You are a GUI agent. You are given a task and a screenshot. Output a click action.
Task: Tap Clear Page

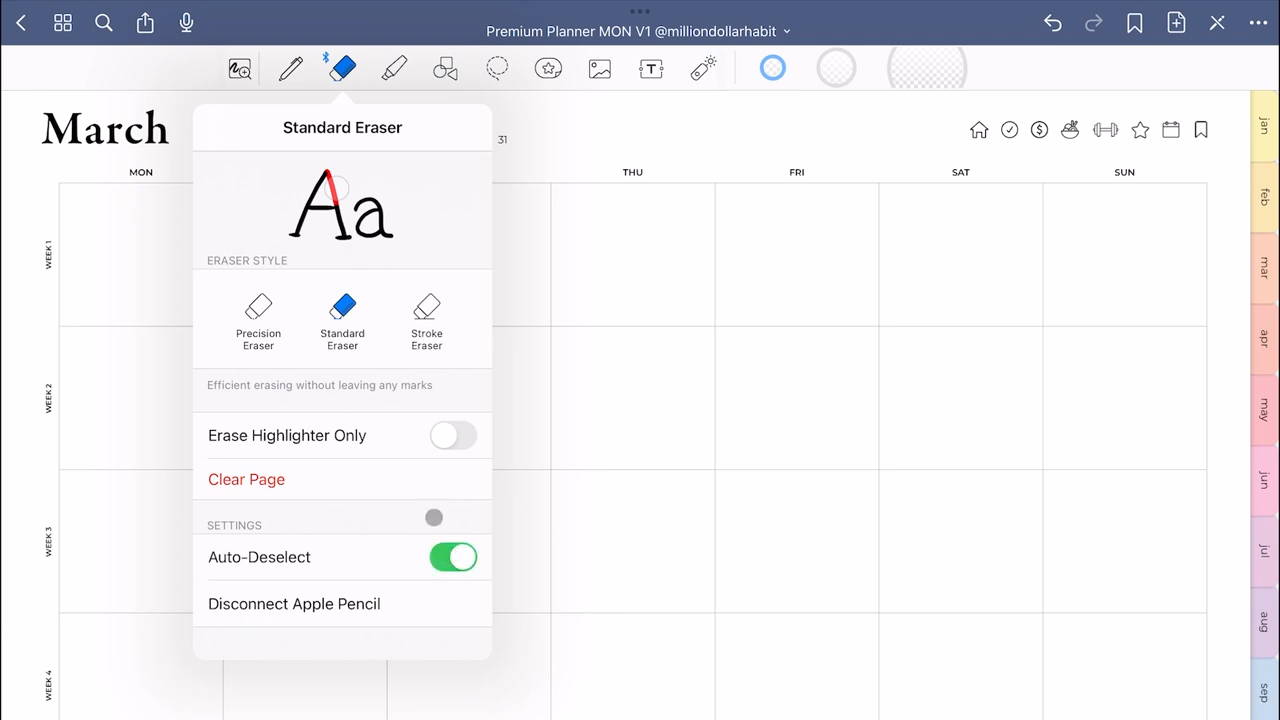(x=246, y=479)
